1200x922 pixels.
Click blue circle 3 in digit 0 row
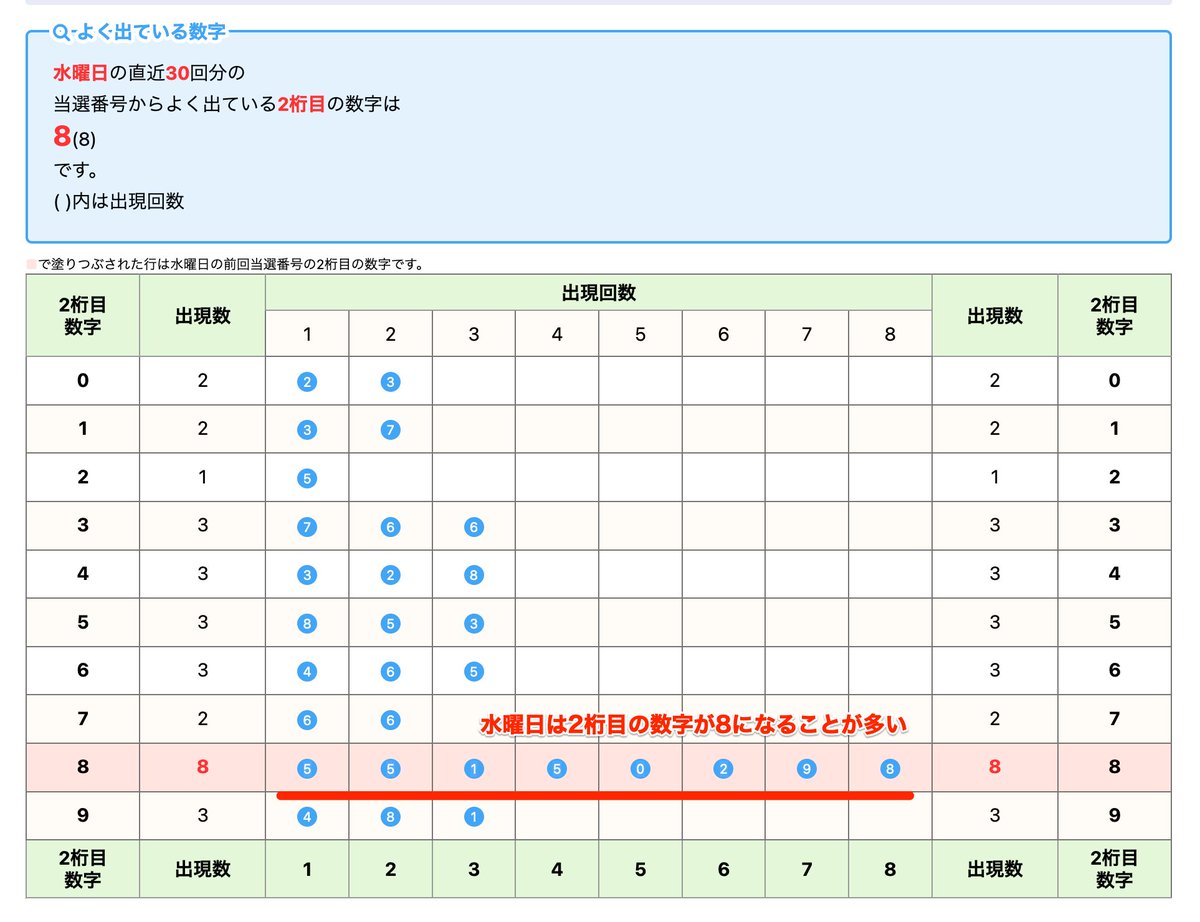coord(390,381)
